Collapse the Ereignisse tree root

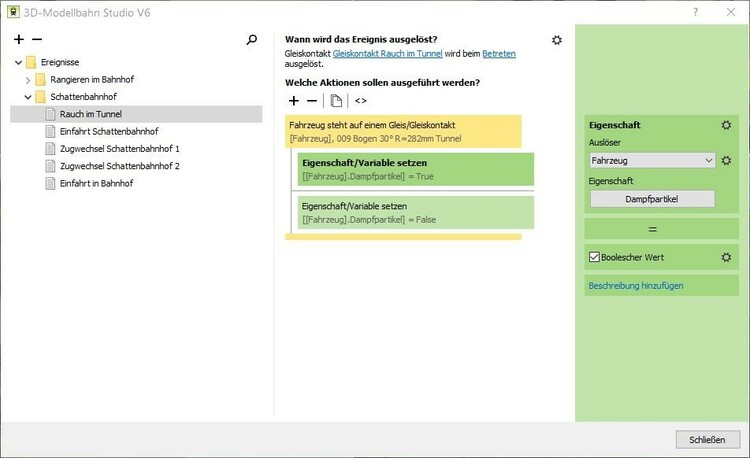[x=18, y=63]
